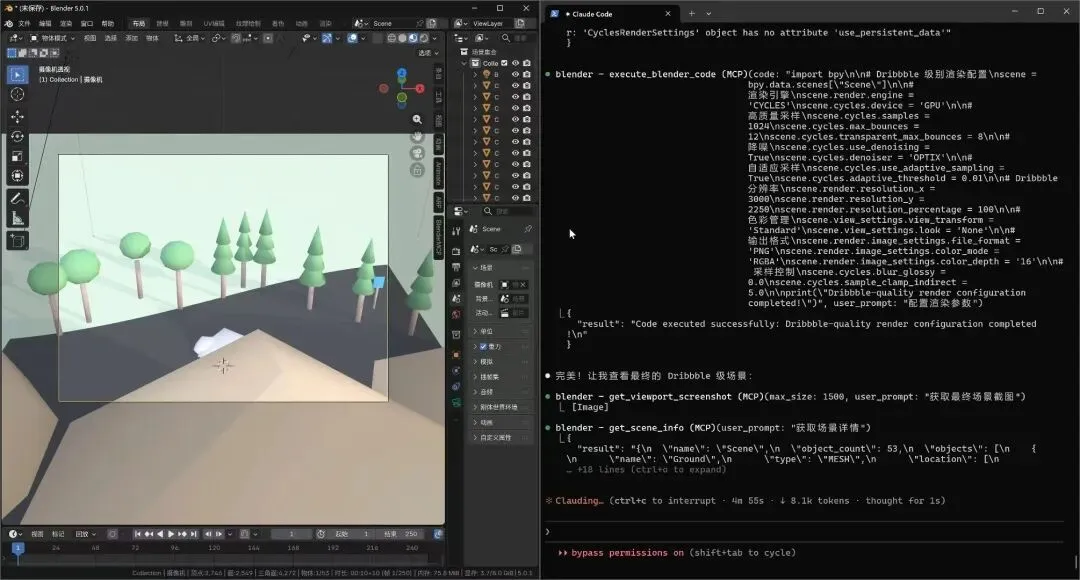This screenshot has height=580, width=1080.
Task: Select the Annotate tool
Action: coord(18,198)
